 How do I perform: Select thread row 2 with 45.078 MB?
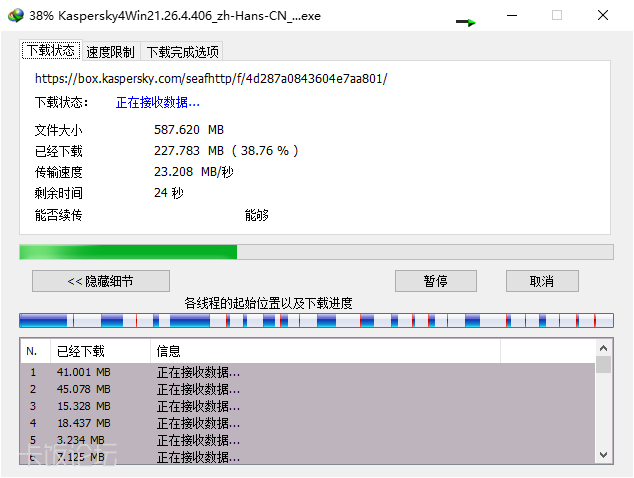click(x=308, y=389)
